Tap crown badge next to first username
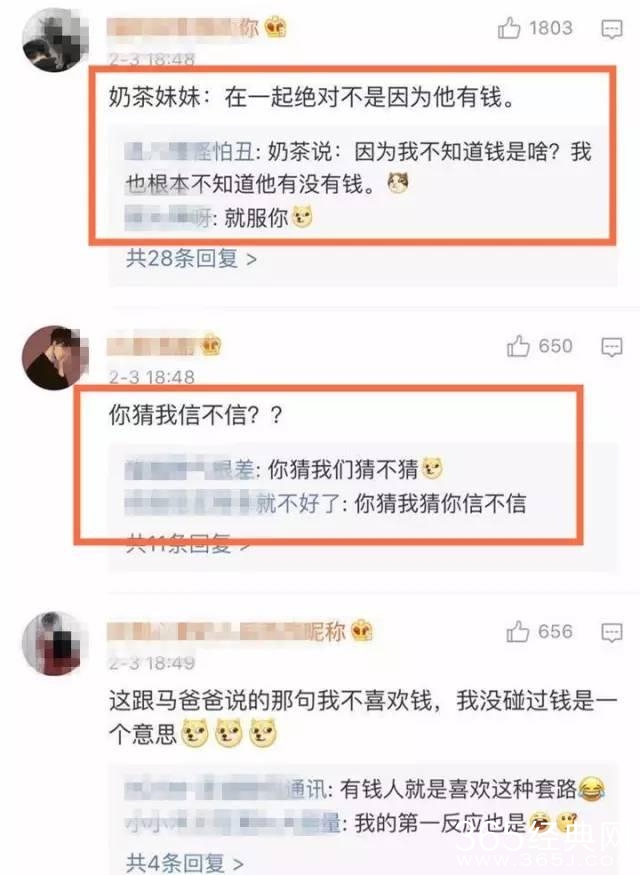Image resolution: width=640 pixels, height=875 pixels. (275, 27)
